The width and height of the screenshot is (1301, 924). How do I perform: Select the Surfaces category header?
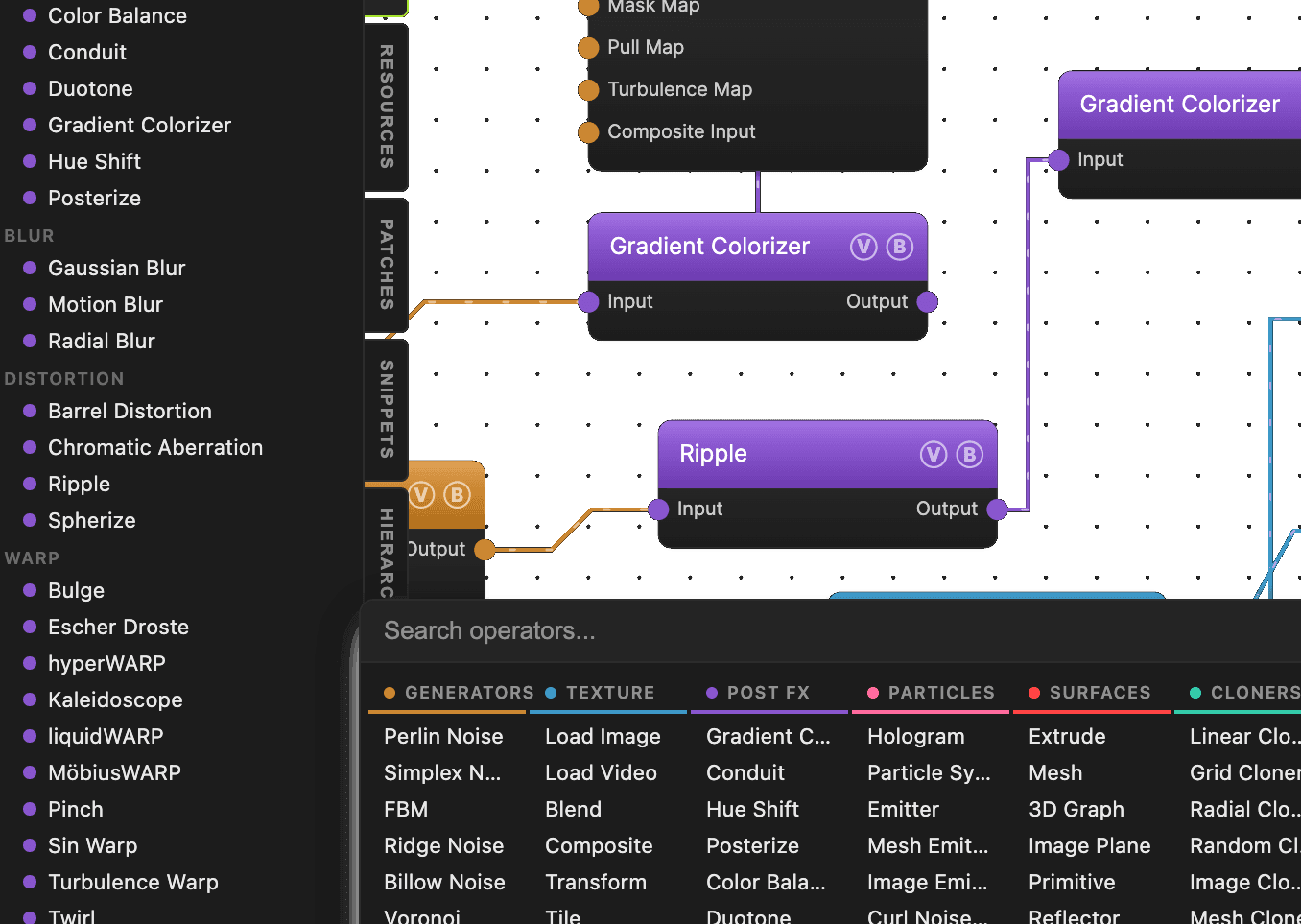click(1092, 693)
